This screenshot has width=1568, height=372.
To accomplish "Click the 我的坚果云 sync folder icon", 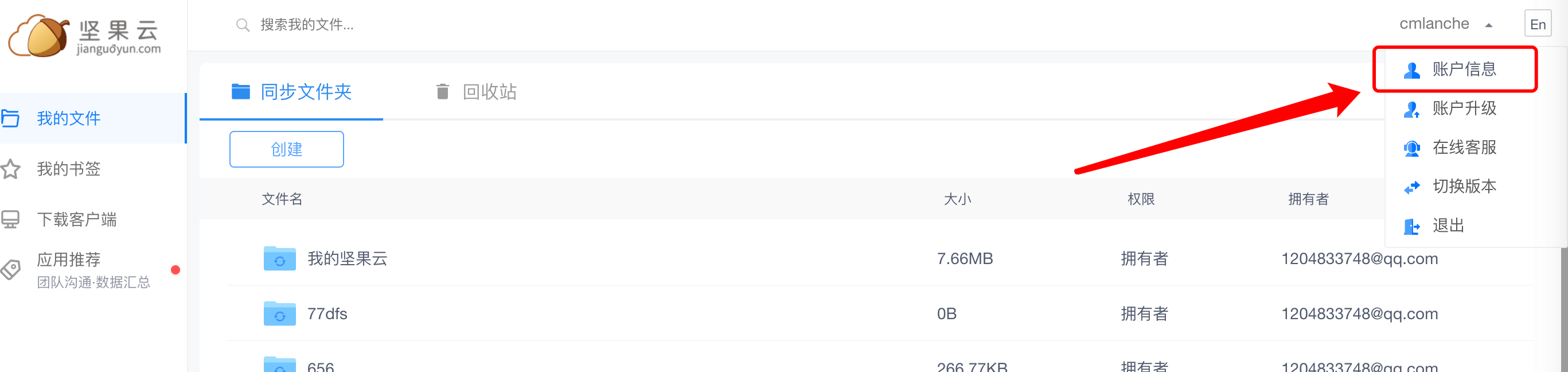I will tap(279, 258).
